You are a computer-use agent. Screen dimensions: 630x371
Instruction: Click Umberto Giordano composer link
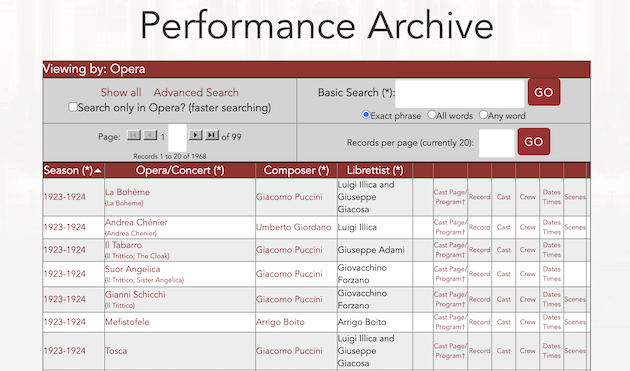click(294, 227)
